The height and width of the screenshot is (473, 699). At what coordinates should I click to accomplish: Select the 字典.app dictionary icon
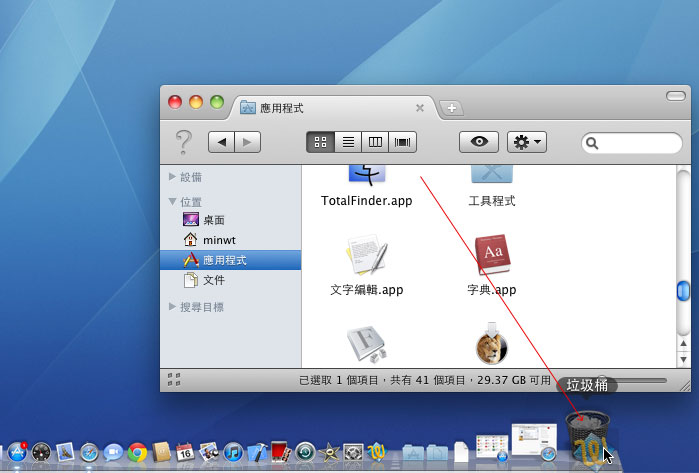492,255
